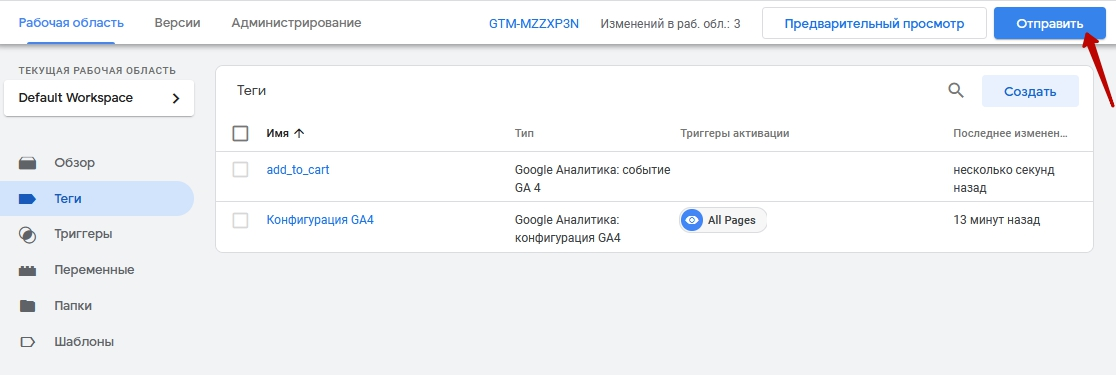Open tag search magnifier icon
The width and height of the screenshot is (1116, 375).
coord(956,90)
